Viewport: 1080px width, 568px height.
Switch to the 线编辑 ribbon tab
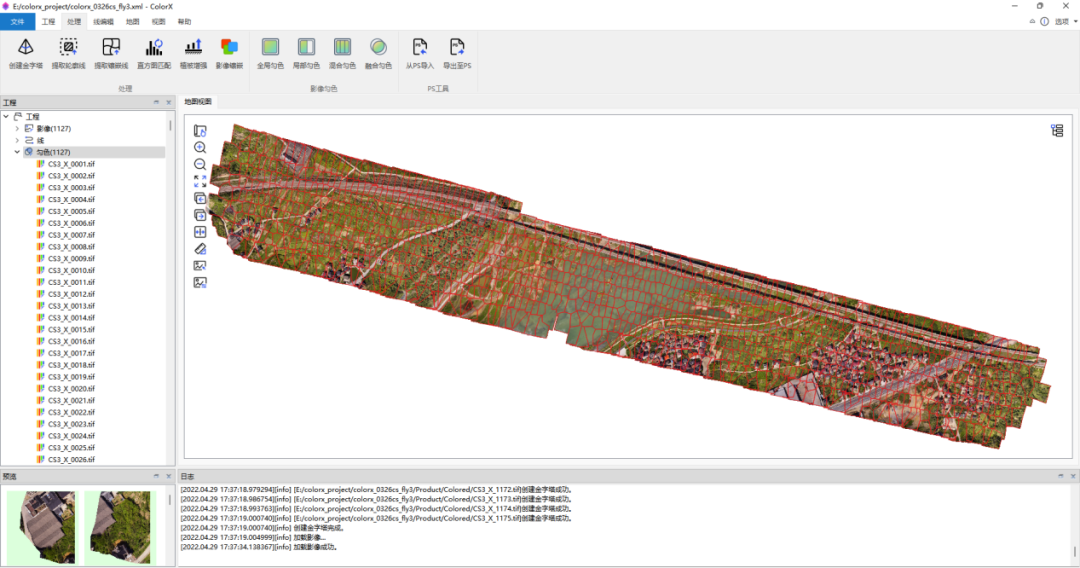103,21
